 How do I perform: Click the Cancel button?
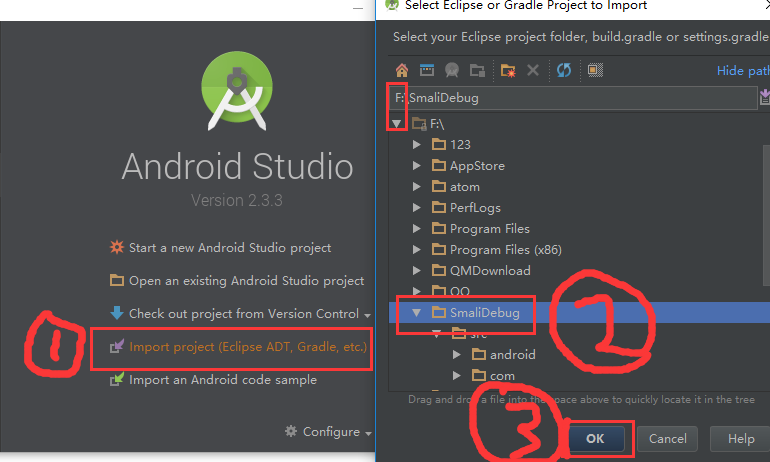(x=667, y=438)
